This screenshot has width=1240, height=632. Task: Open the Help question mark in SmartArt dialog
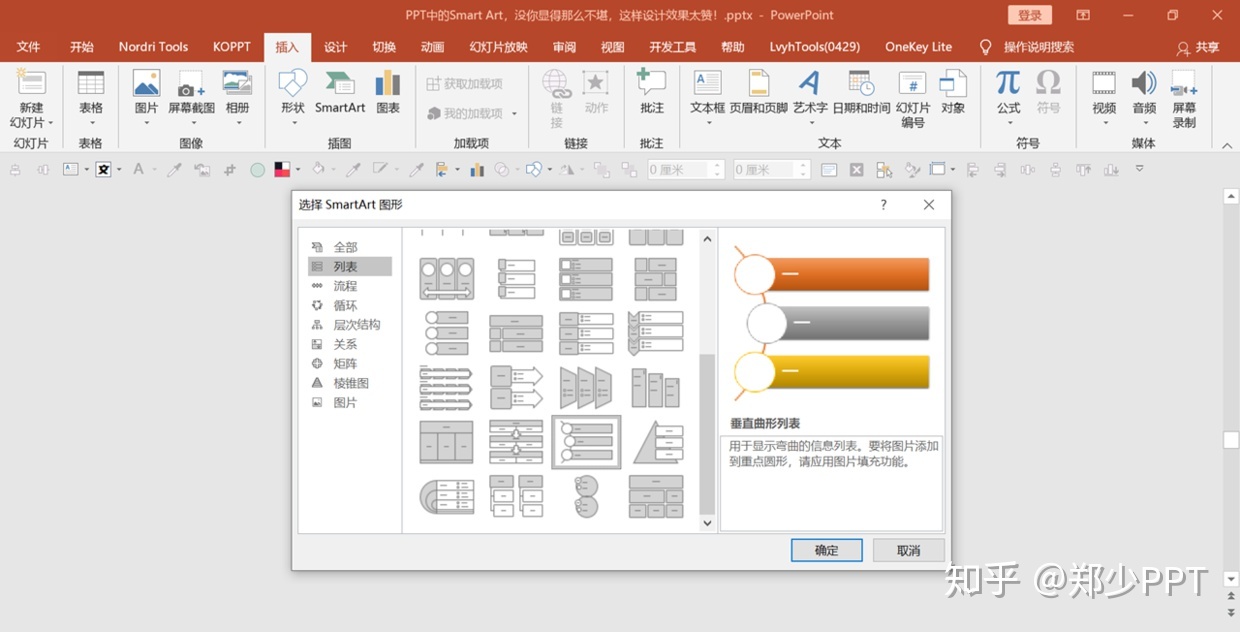tap(883, 205)
